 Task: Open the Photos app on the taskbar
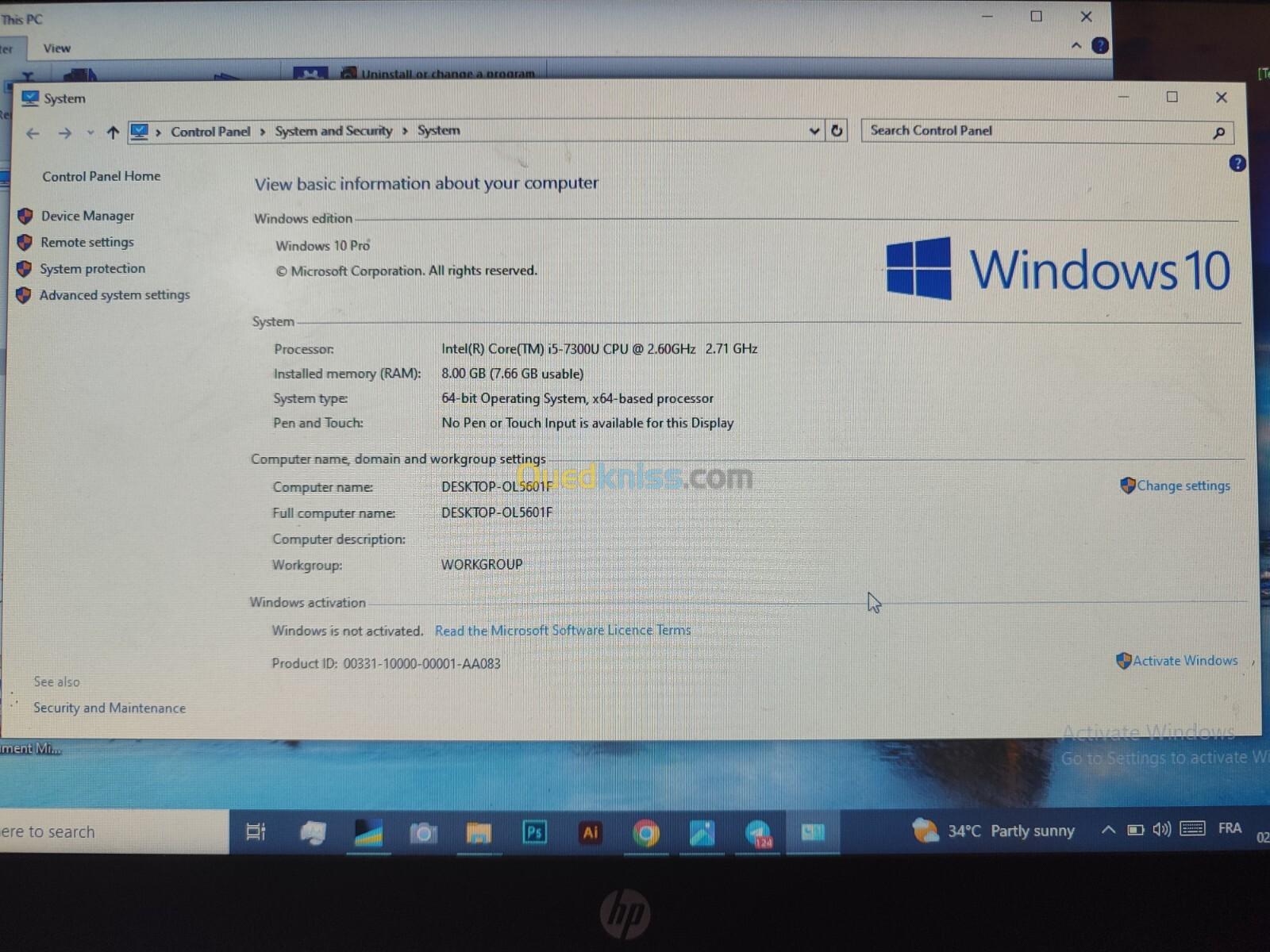(702, 832)
